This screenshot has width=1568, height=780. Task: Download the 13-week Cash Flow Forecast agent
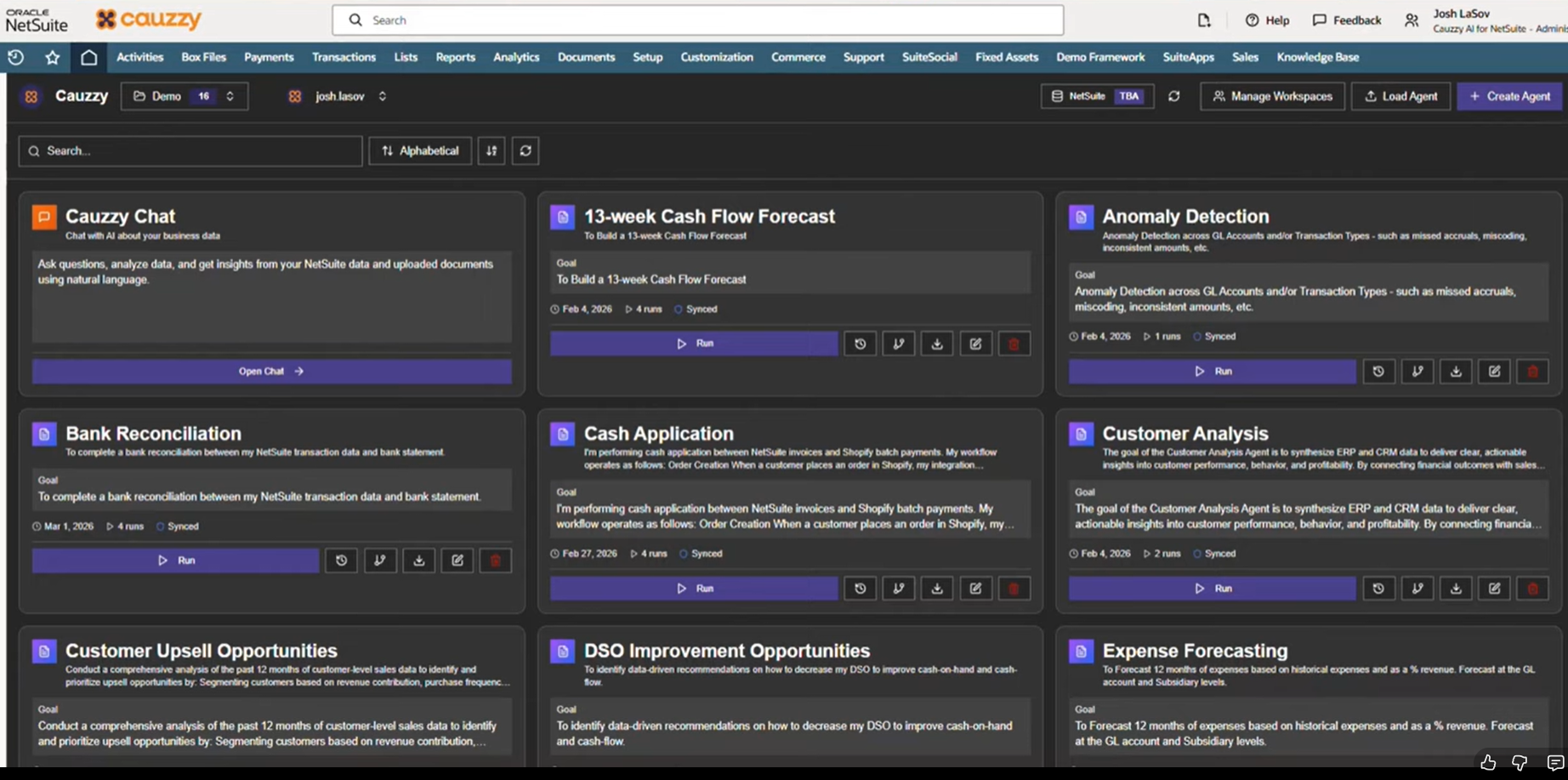click(937, 344)
